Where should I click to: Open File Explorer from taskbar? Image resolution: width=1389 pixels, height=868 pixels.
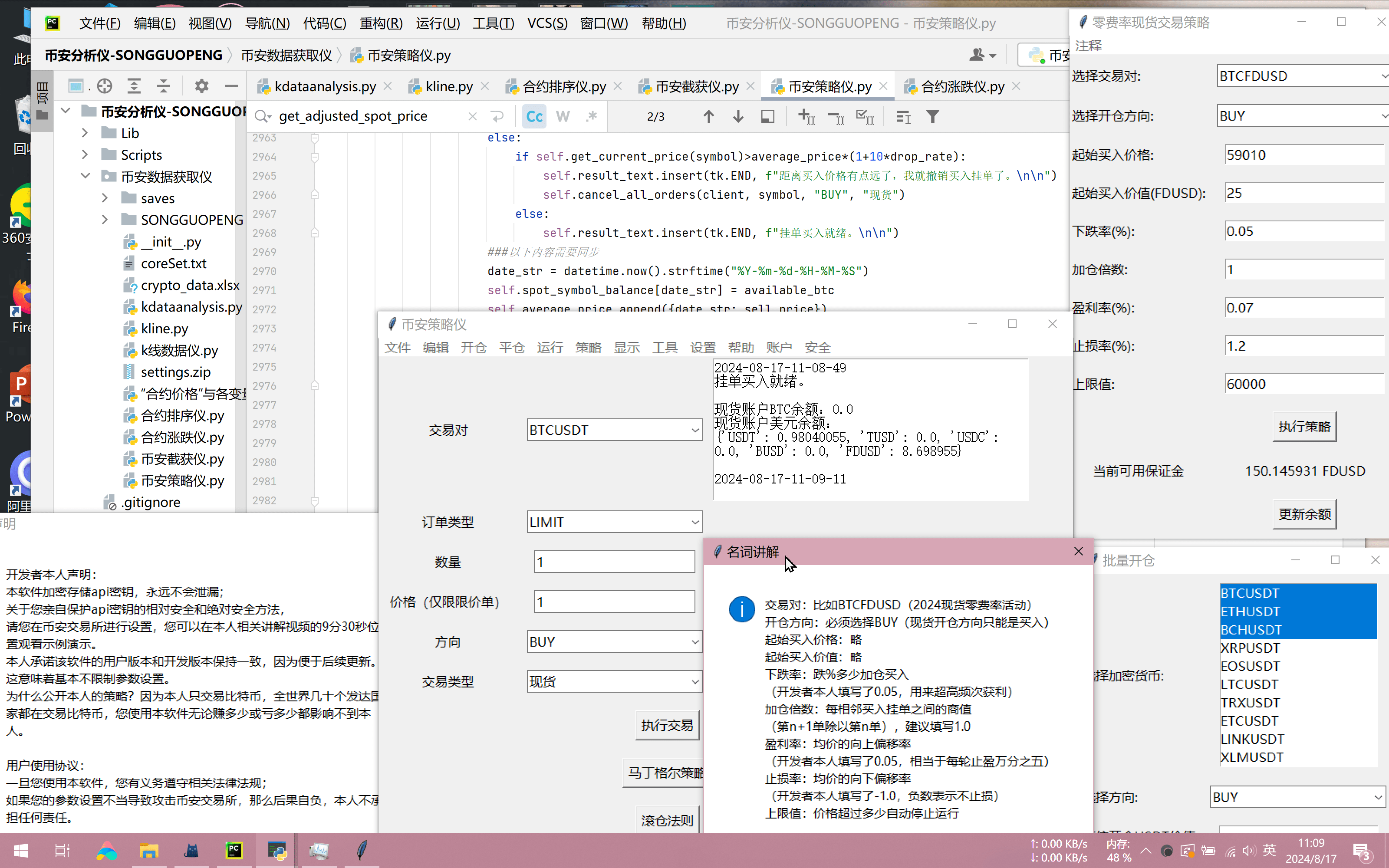click(x=149, y=850)
